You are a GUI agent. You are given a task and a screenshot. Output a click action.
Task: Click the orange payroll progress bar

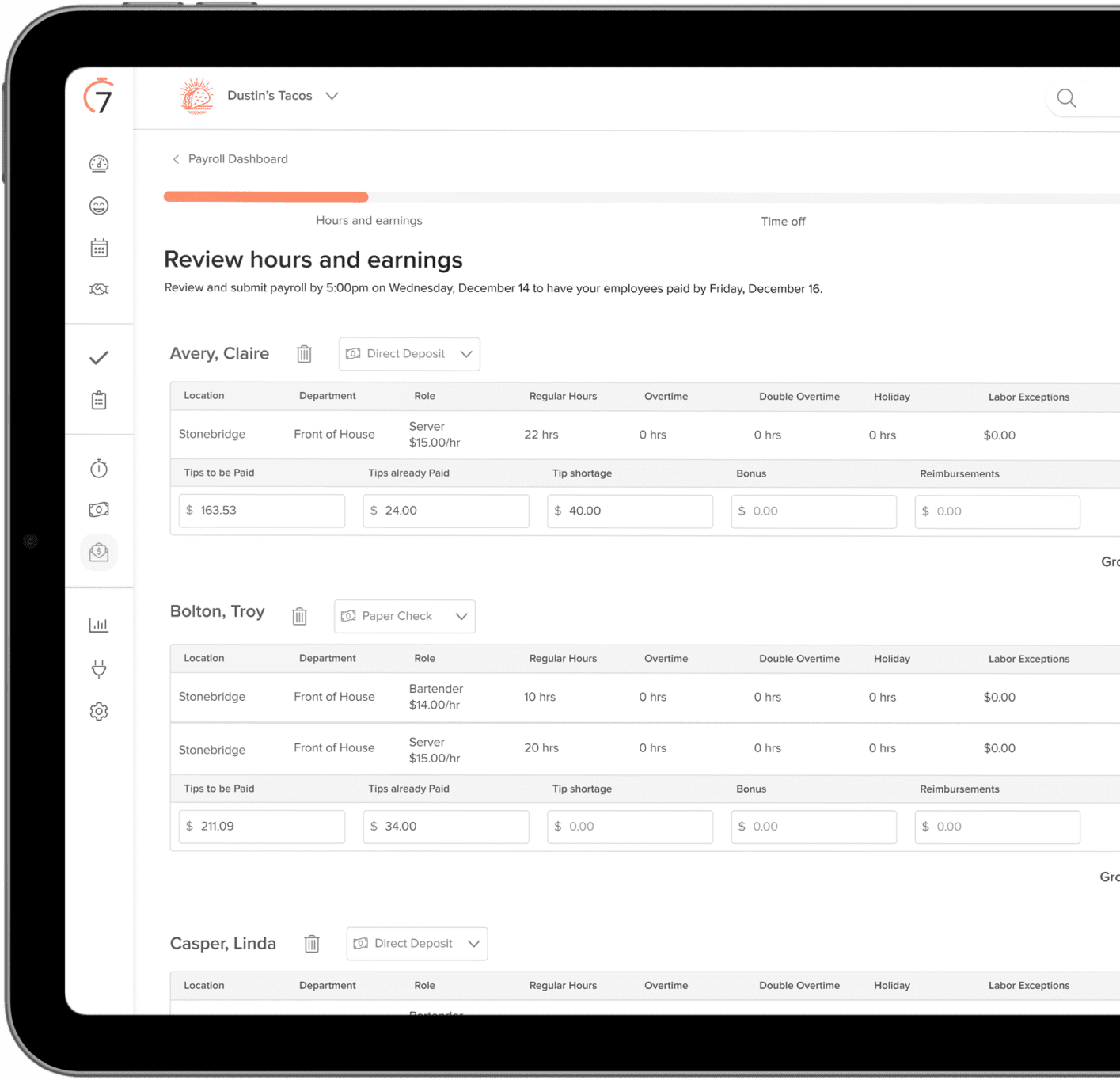tap(266, 196)
